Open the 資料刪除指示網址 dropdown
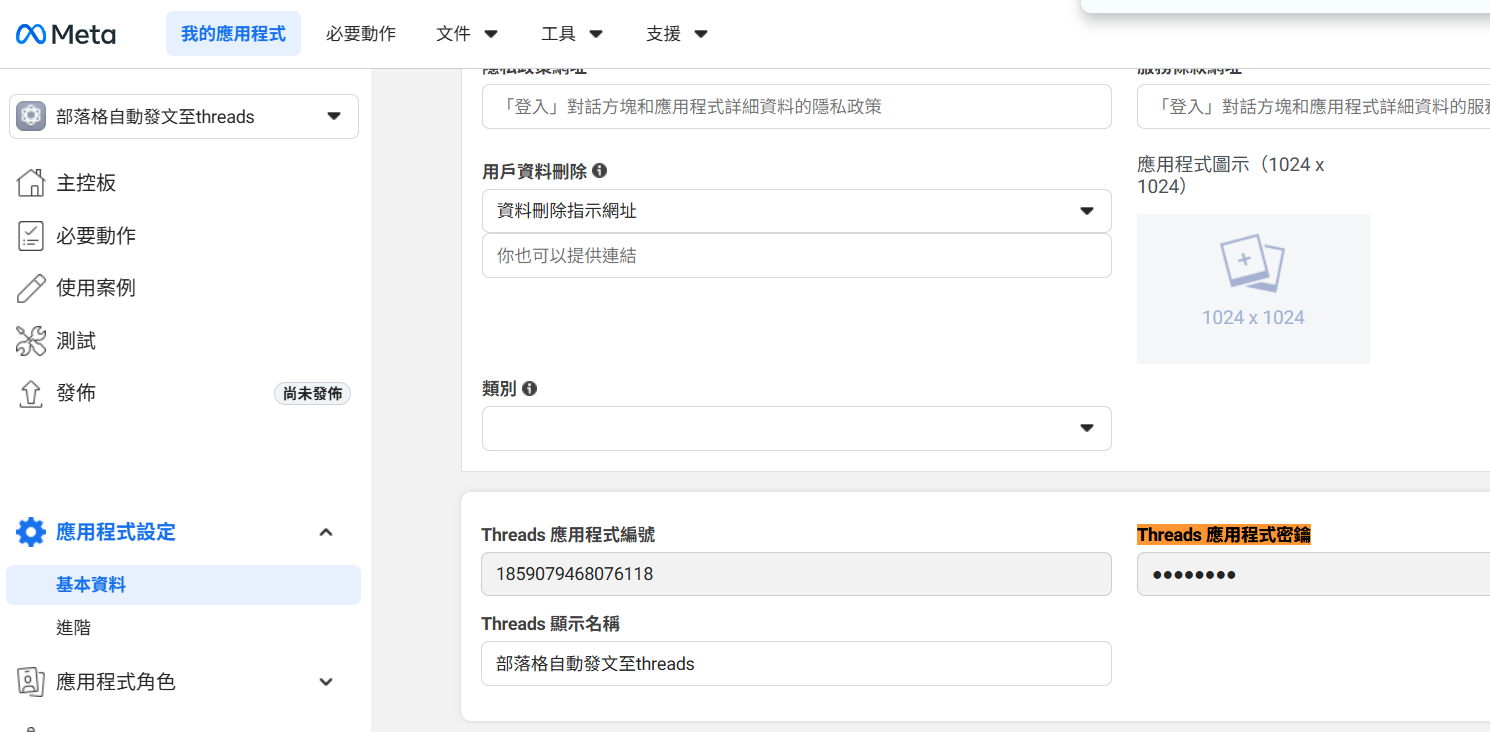 796,211
